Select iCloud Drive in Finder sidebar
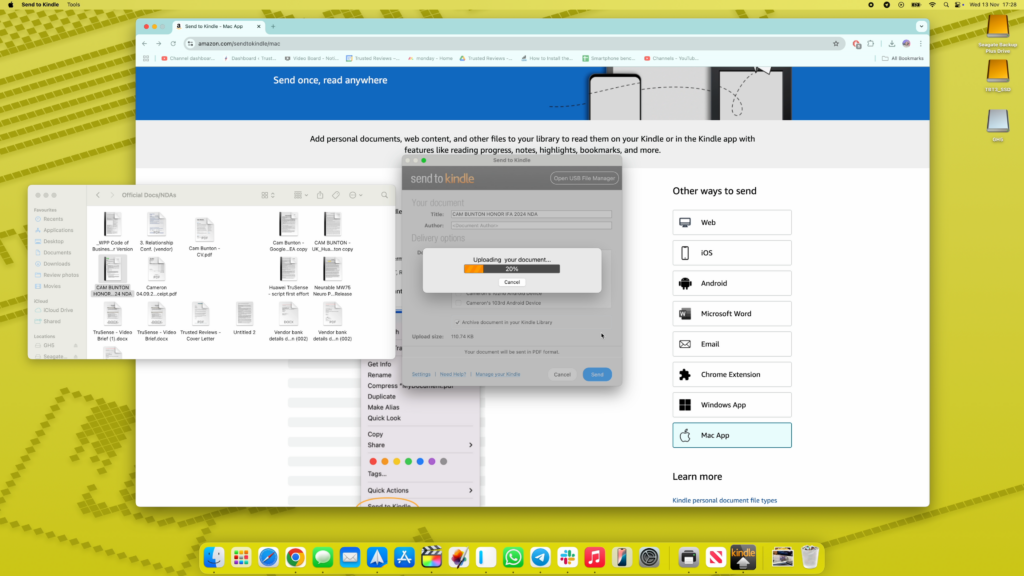1024x576 pixels. (58, 310)
